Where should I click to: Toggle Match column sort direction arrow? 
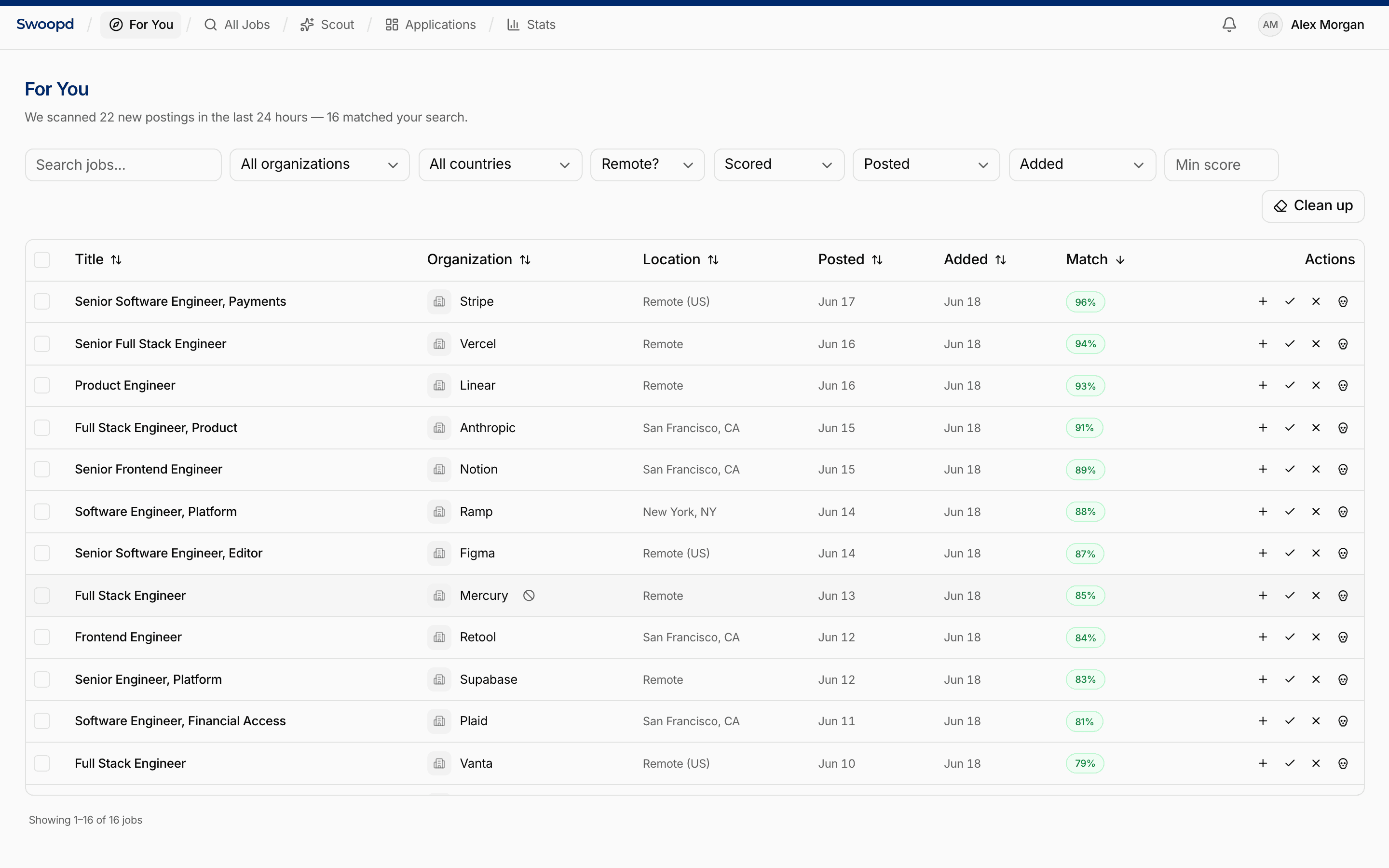[1120, 259]
